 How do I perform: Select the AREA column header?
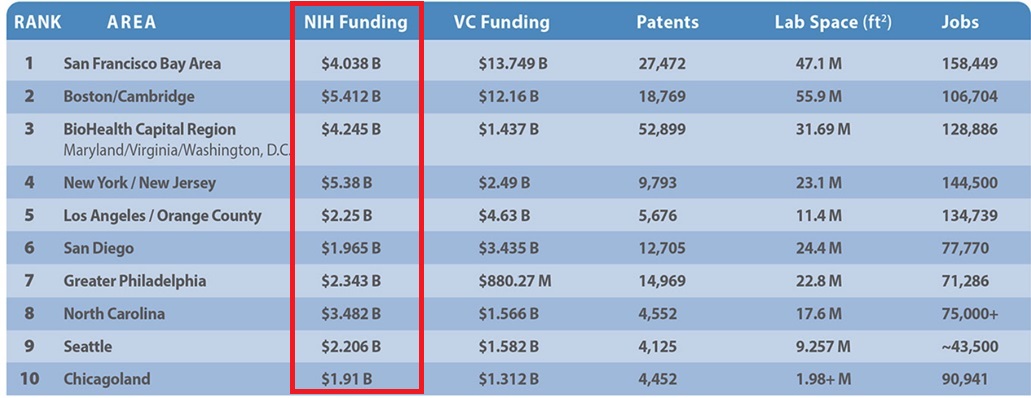click(132, 22)
